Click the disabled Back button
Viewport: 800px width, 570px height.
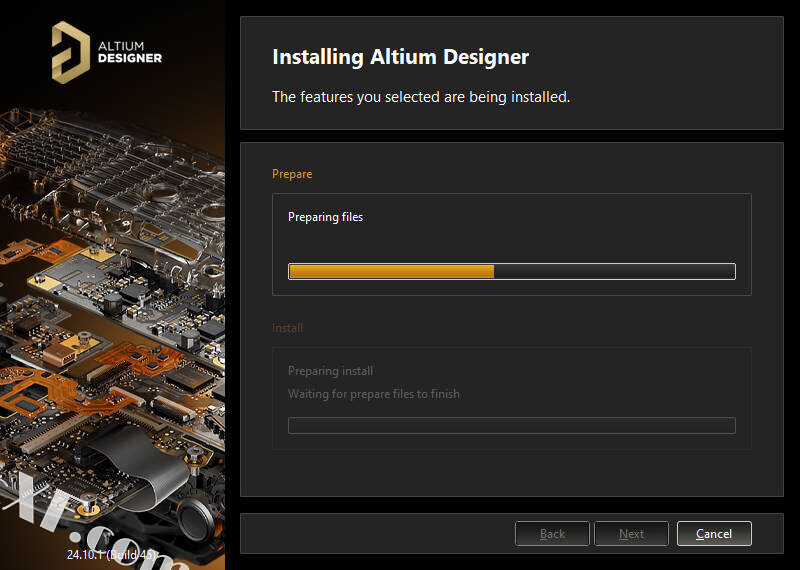click(552, 534)
